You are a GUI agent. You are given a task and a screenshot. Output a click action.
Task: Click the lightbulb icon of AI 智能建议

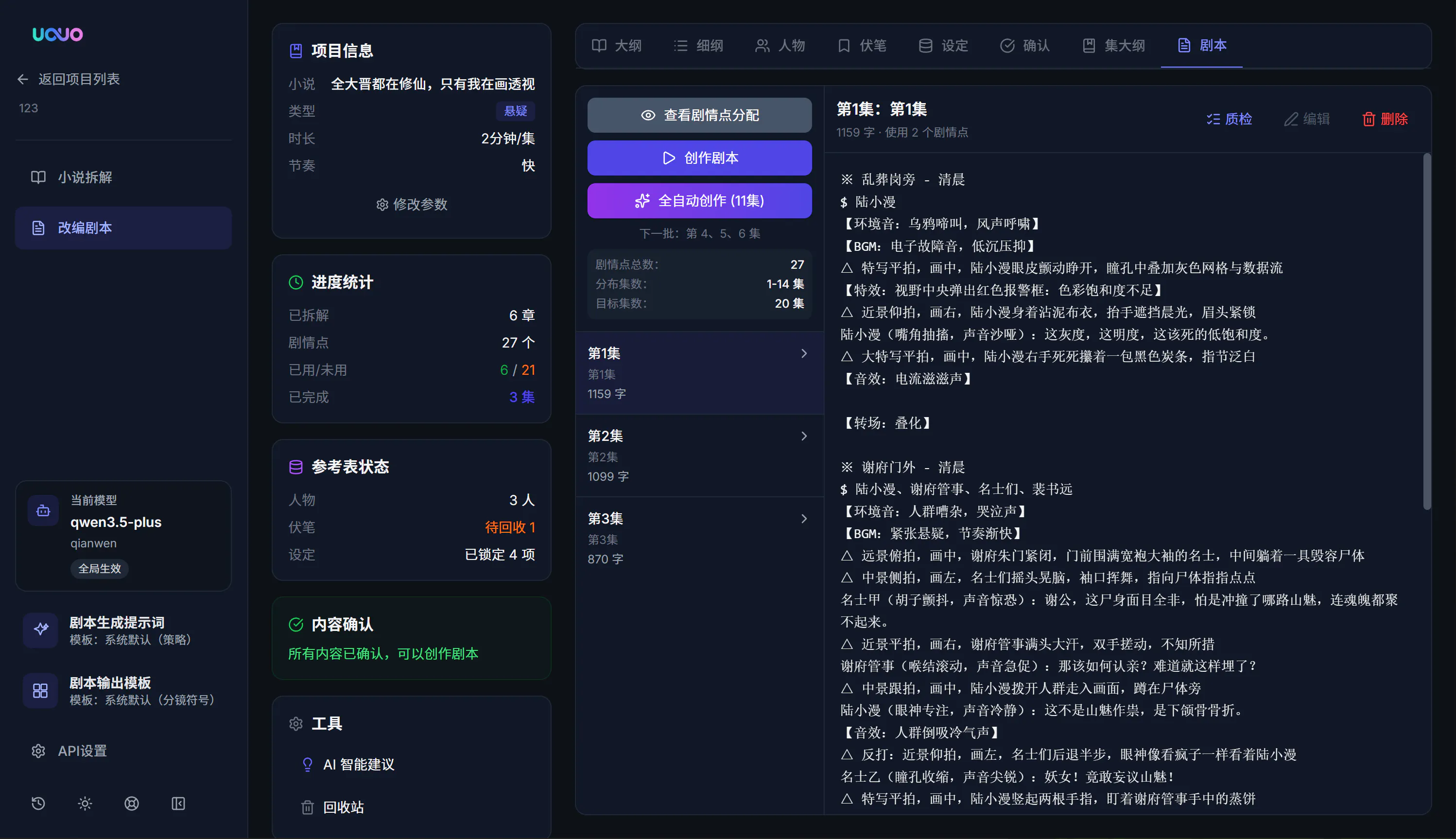308,765
